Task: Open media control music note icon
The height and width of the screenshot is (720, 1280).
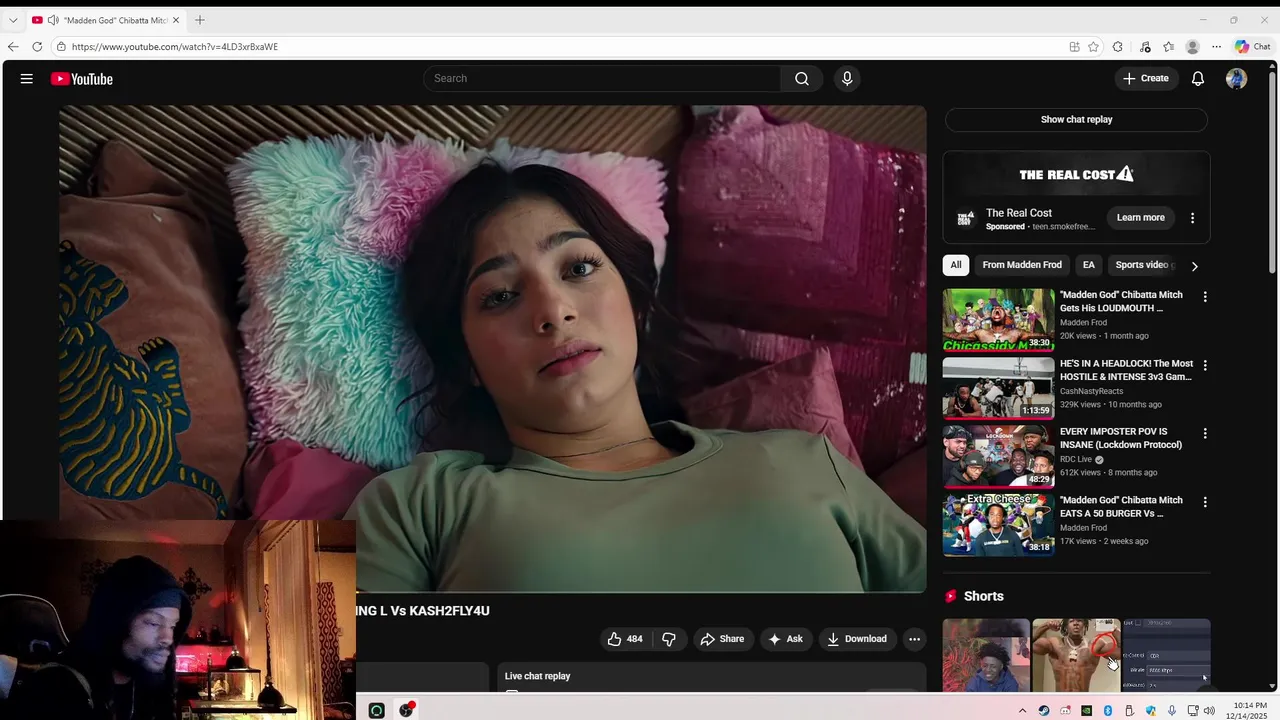Action: click(1145, 47)
